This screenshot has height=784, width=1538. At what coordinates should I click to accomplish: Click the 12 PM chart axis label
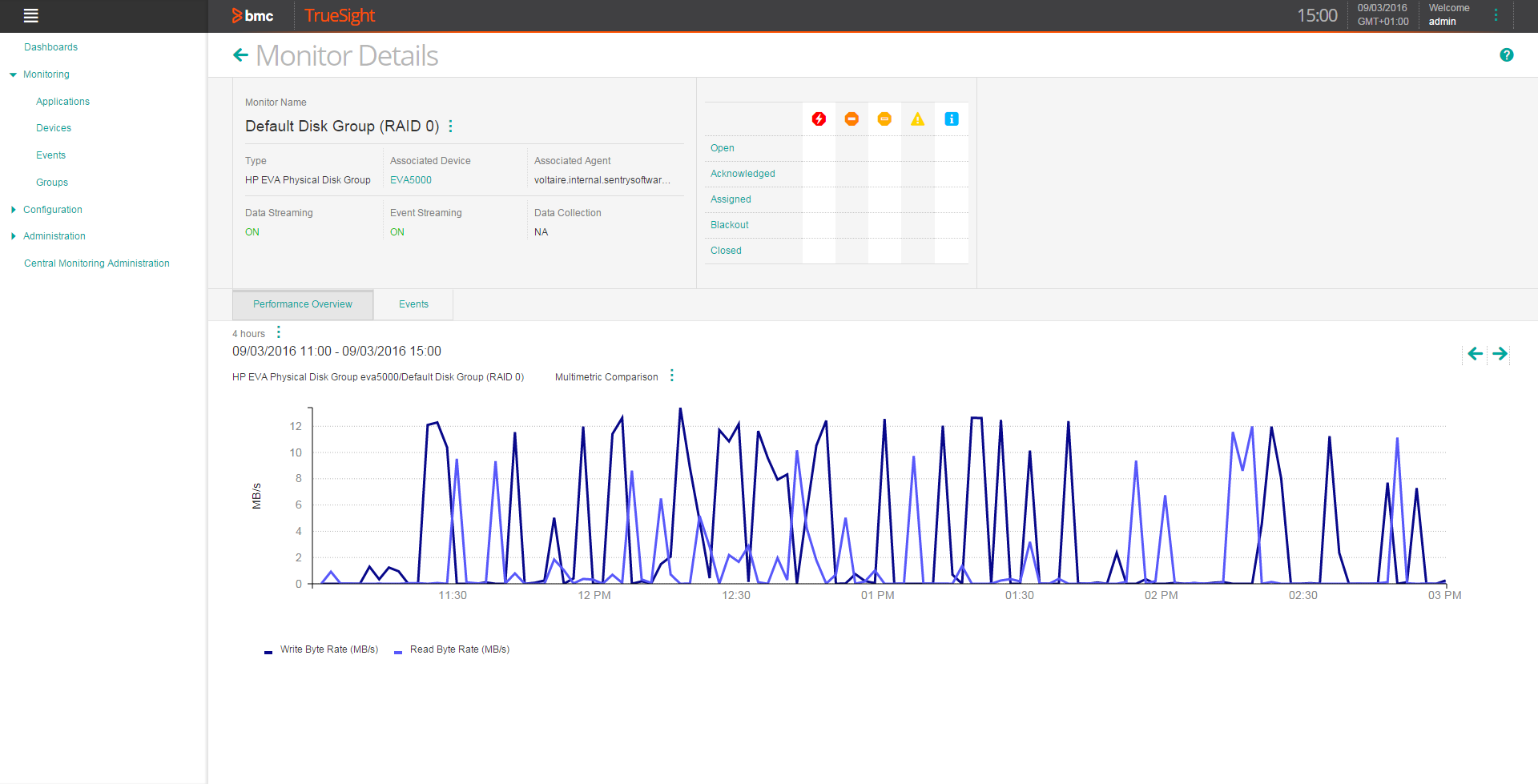pos(594,595)
